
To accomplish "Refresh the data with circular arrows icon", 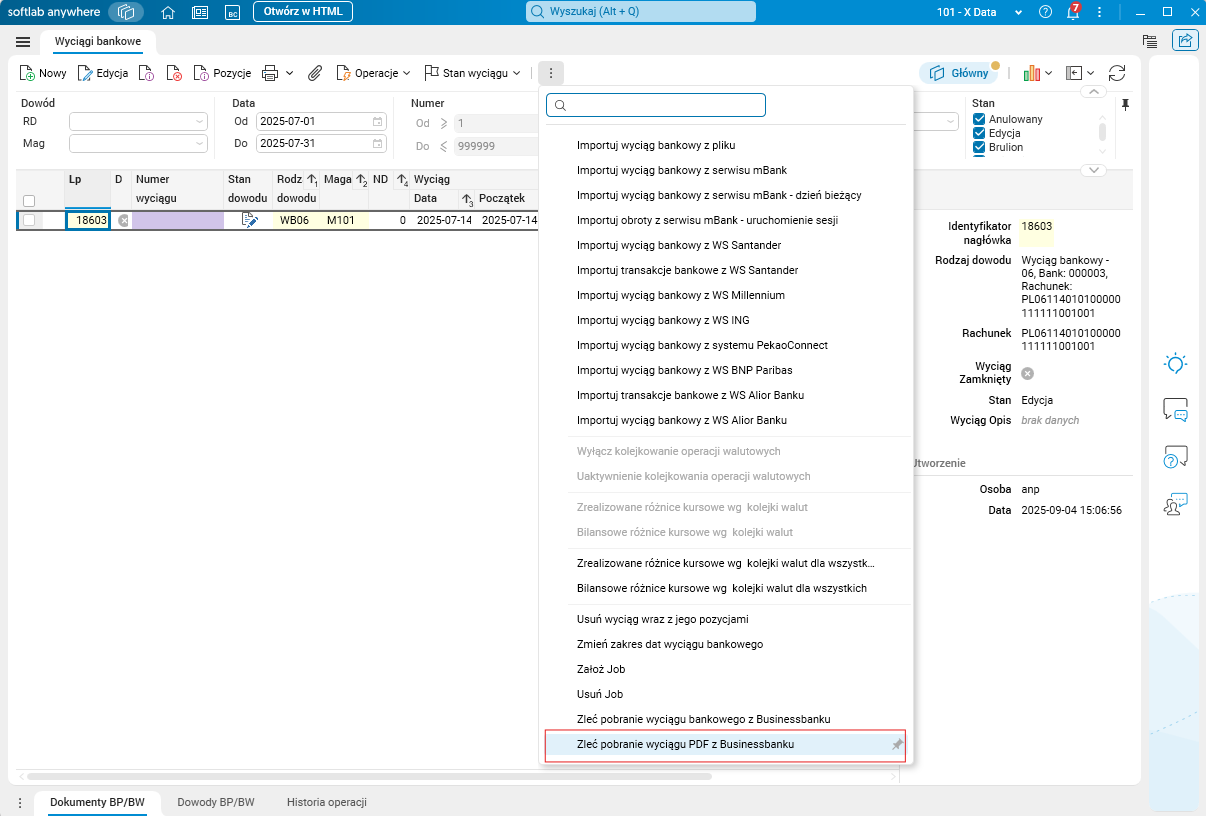I will (1117, 73).
